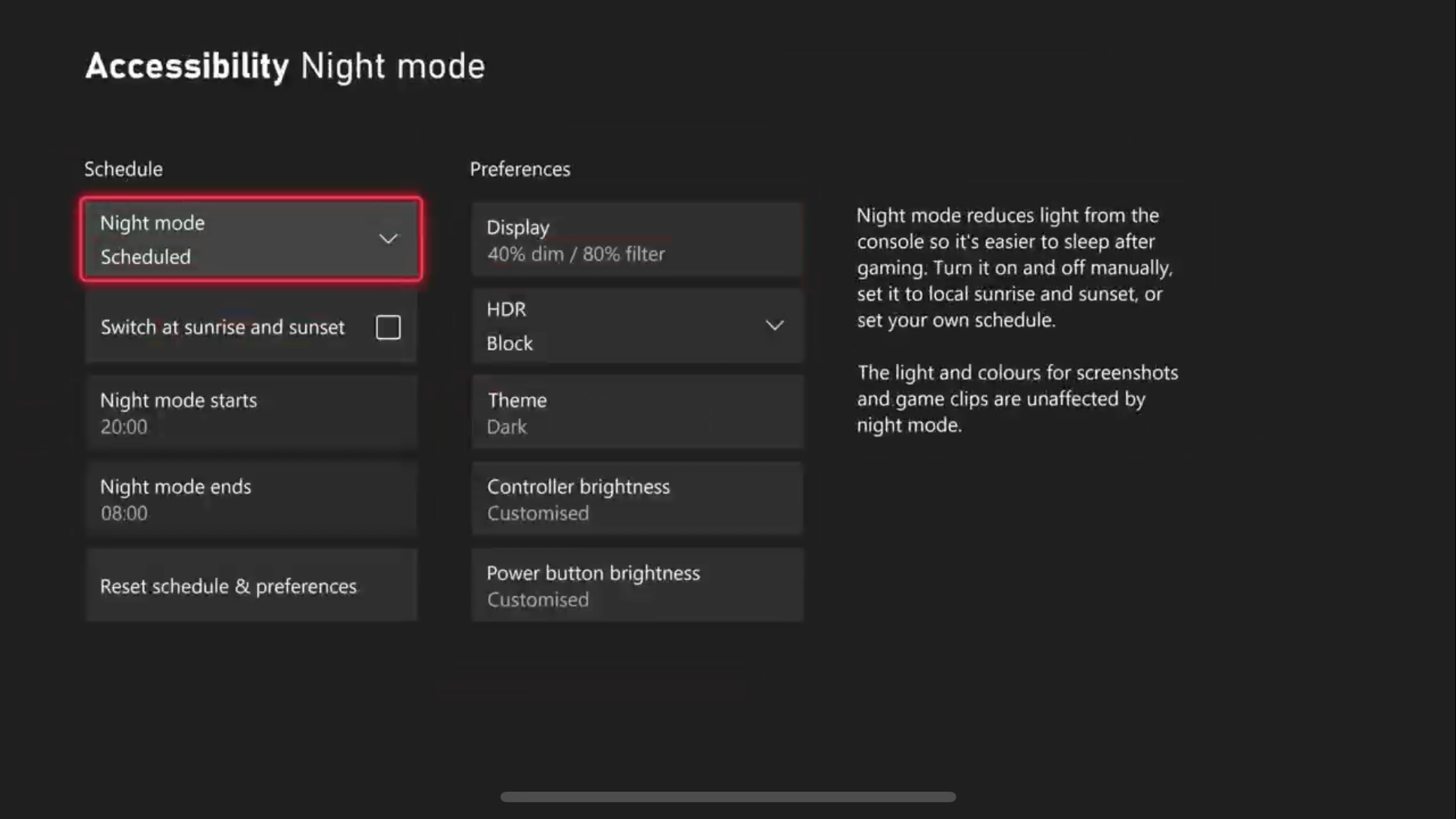Adjust the display brightness slider
Viewport: 1456px width, 819px height.
(637, 239)
